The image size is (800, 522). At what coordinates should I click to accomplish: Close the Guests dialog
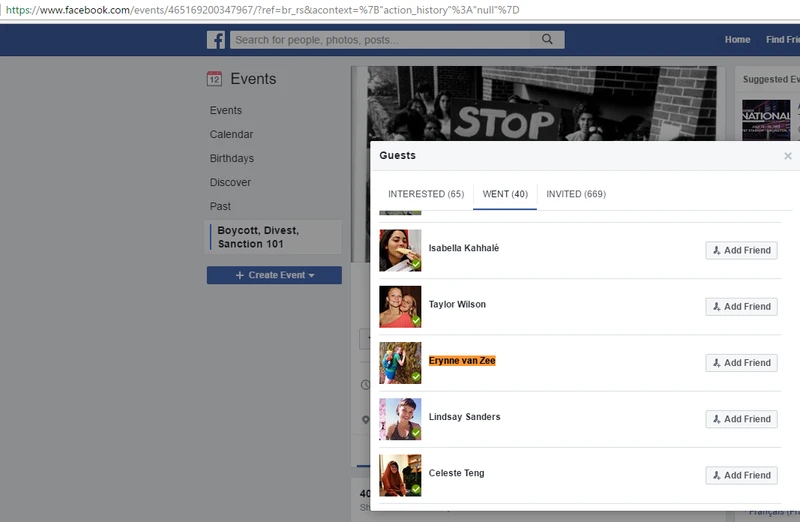788,156
